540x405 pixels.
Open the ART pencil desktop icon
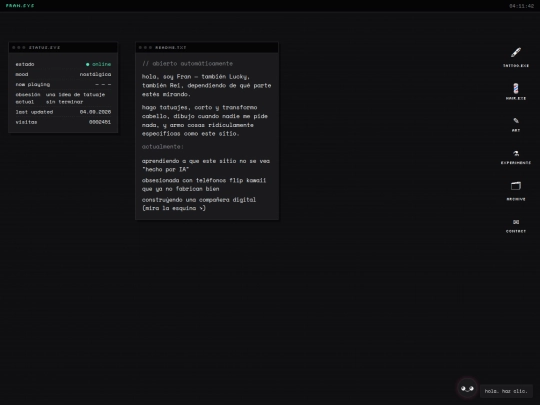pyautogui.click(x=516, y=121)
